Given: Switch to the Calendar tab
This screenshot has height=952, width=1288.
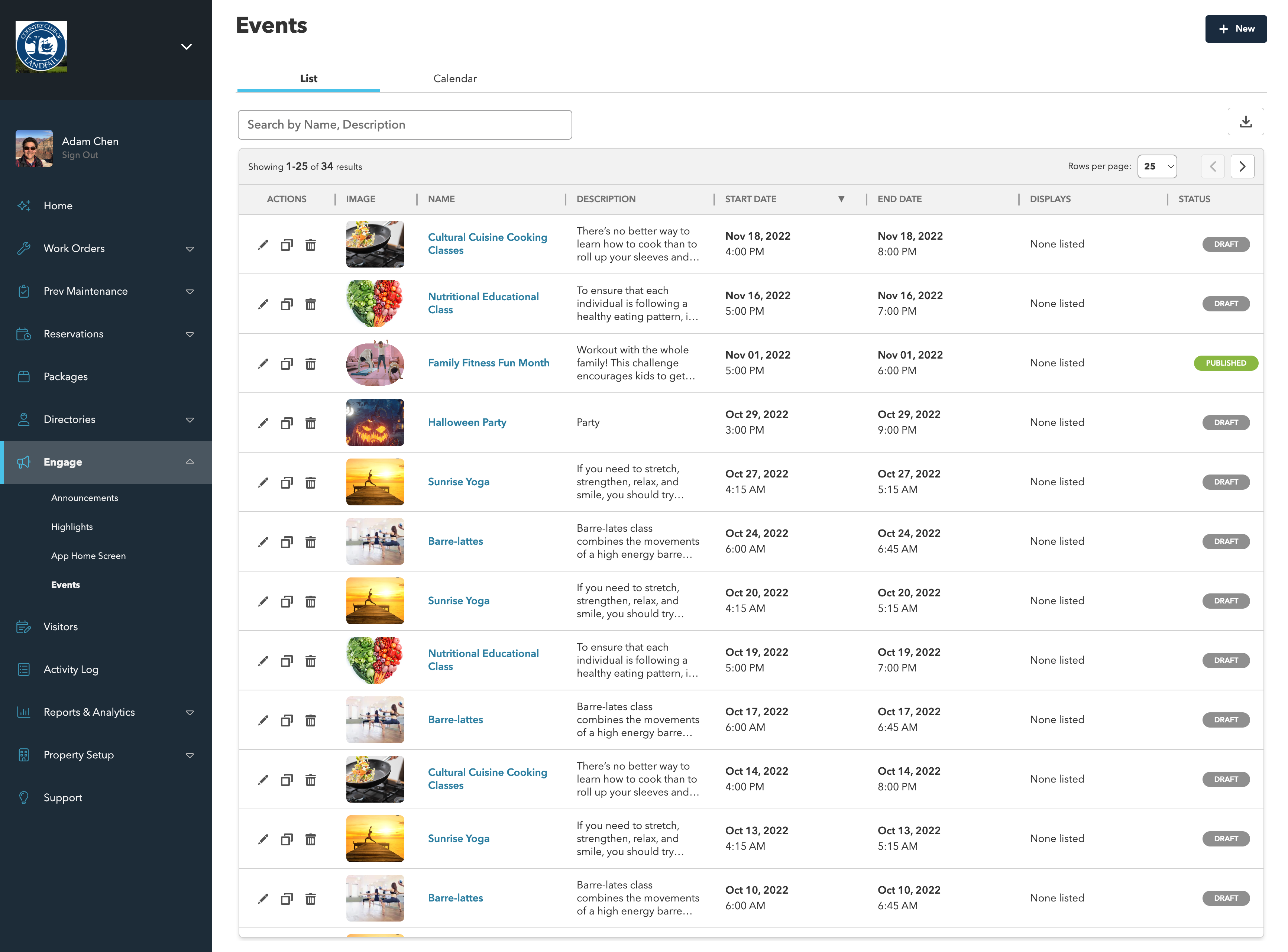Looking at the screenshot, I should pyautogui.click(x=455, y=78).
